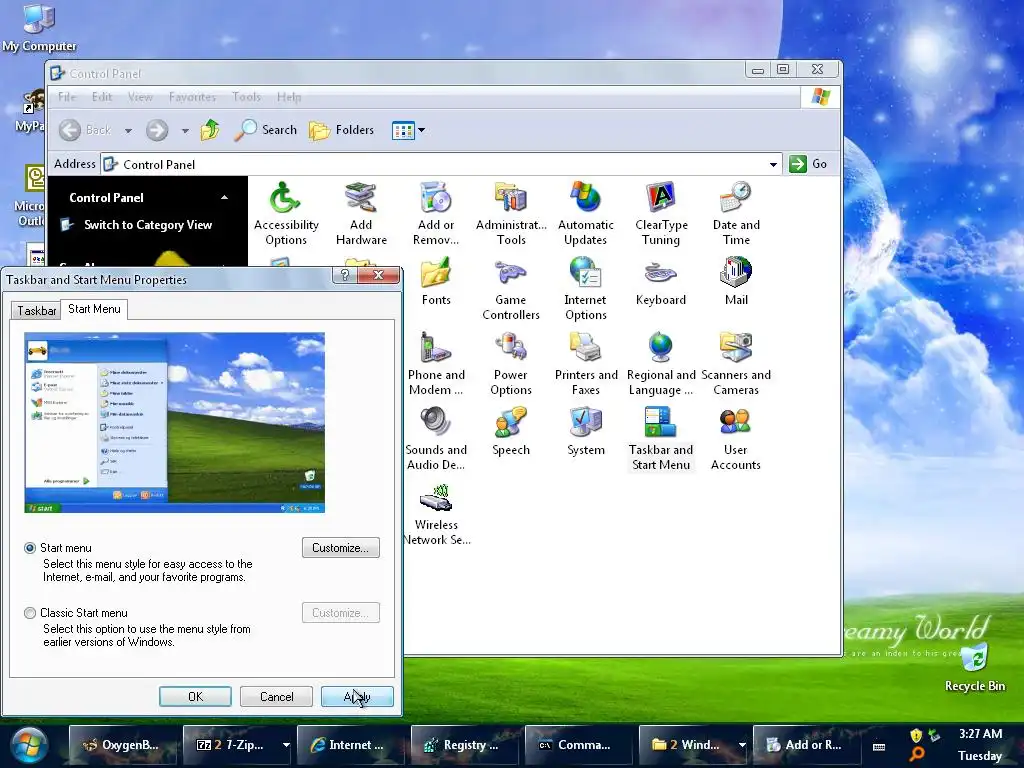
Task: Open User Accounts icon
Action: click(736, 439)
